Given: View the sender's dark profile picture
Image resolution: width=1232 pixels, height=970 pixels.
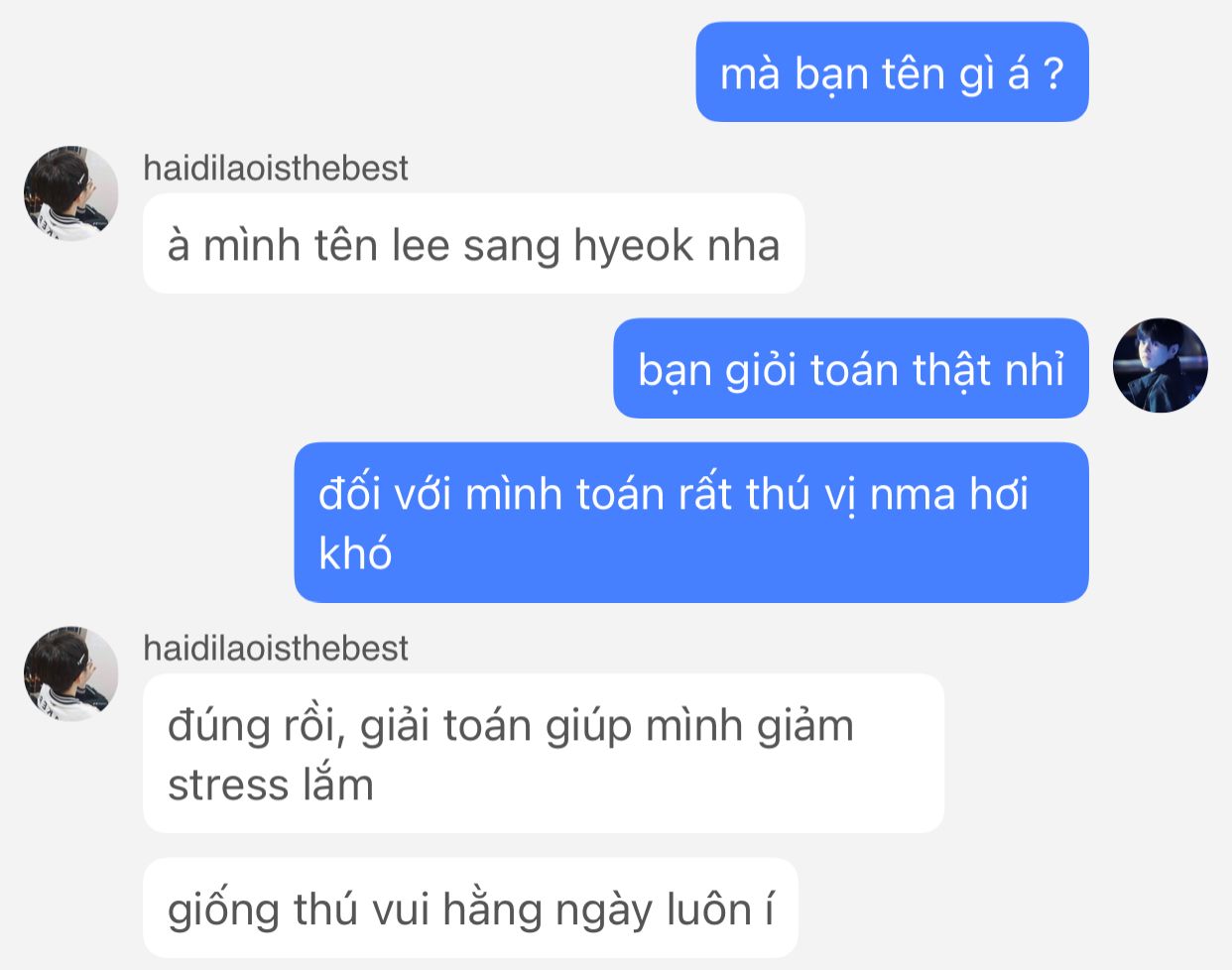Looking at the screenshot, I should [1160, 365].
